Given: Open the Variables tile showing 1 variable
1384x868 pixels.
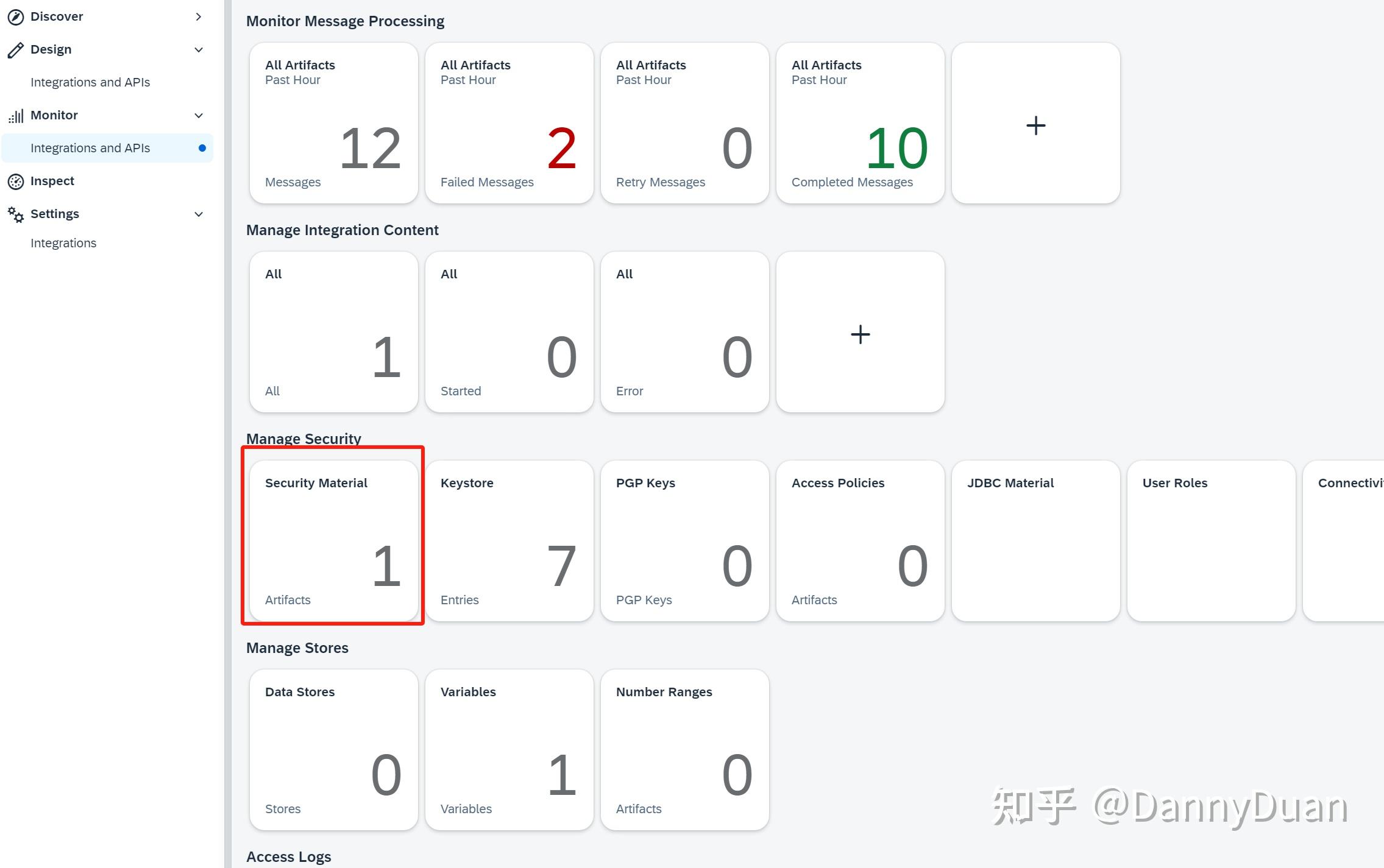Looking at the screenshot, I should tap(509, 750).
